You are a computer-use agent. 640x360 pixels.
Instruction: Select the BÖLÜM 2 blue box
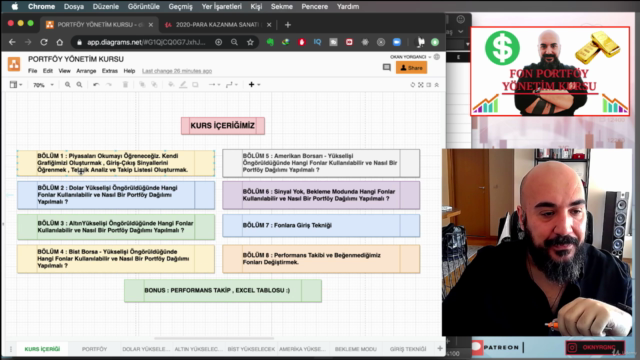click(x=116, y=195)
